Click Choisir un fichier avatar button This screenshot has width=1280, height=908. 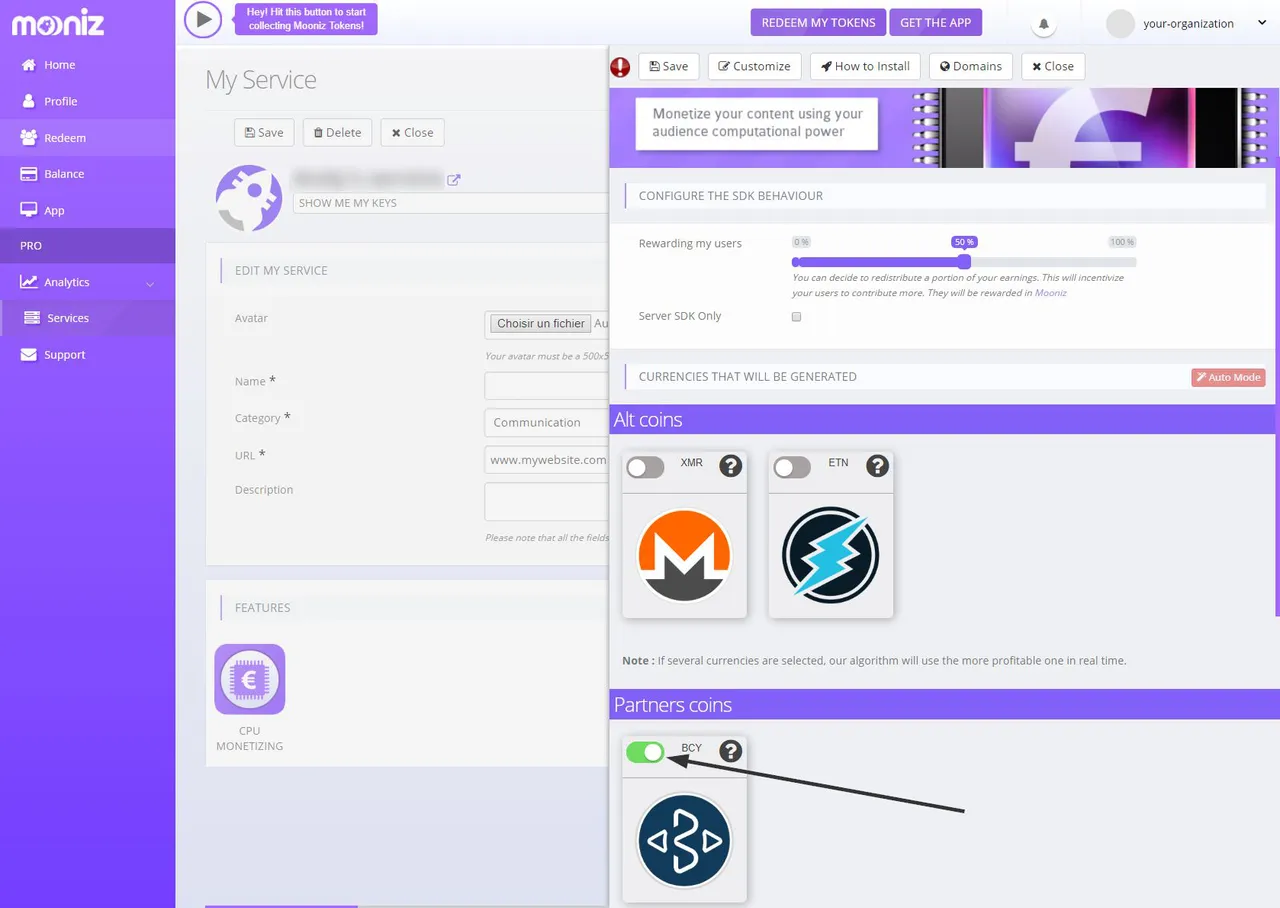[541, 324]
